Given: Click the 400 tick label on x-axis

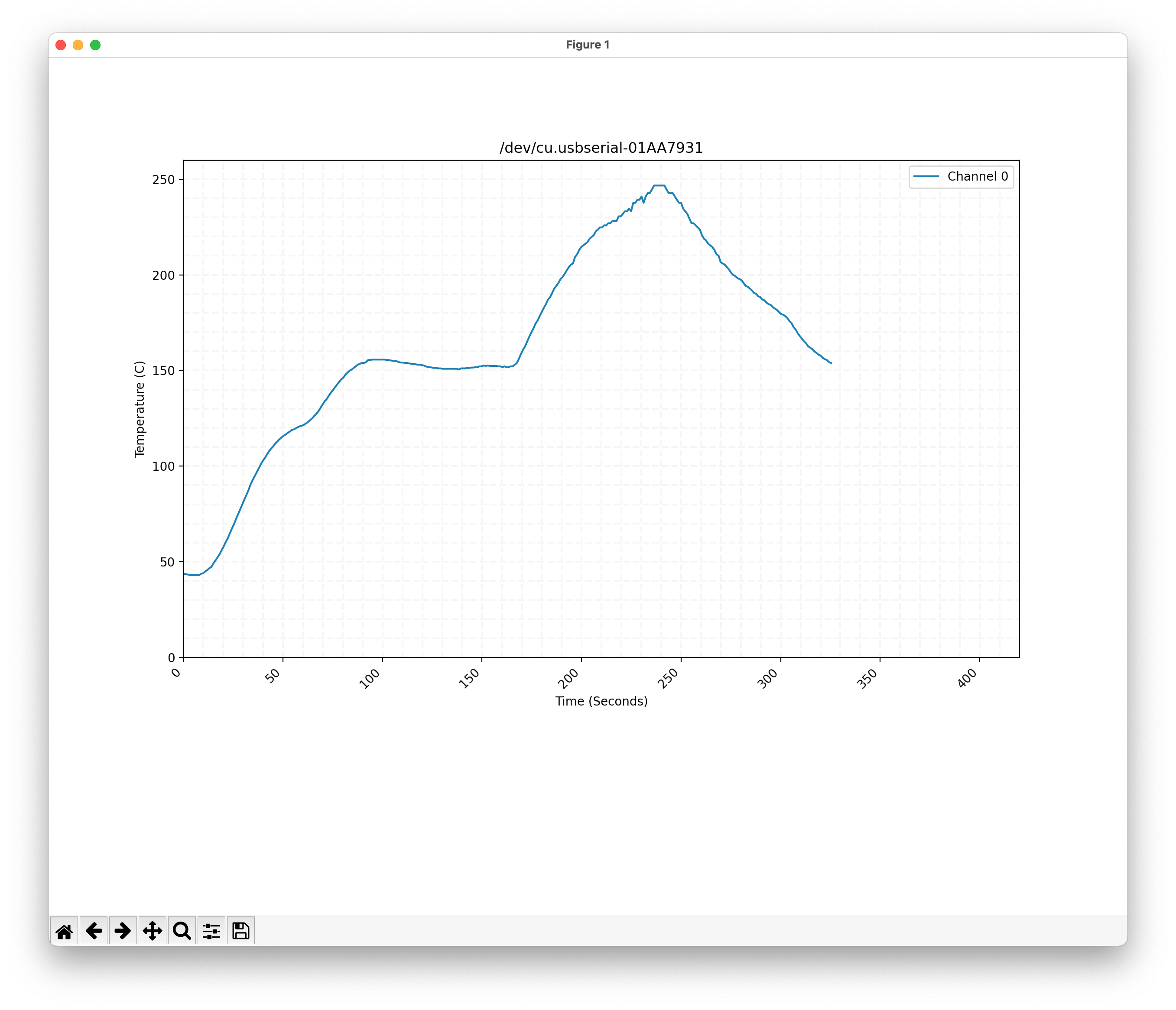Looking at the screenshot, I should (967, 678).
